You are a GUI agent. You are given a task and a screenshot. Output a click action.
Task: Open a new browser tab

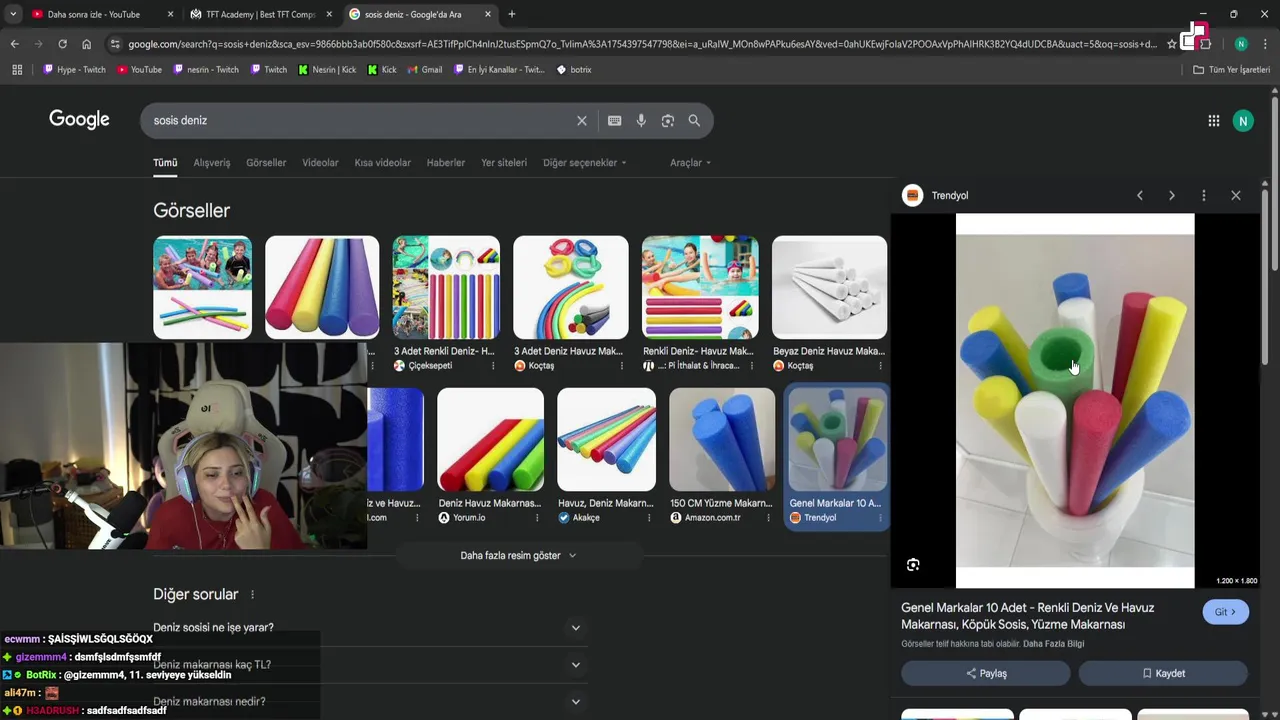[511, 14]
